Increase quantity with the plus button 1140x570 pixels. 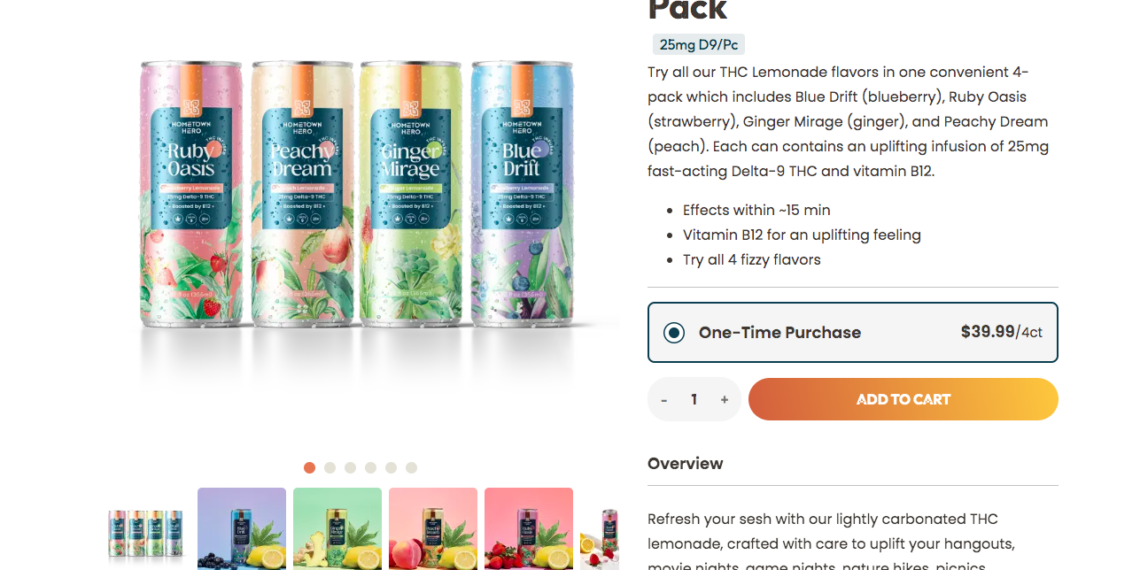[x=724, y=400]
